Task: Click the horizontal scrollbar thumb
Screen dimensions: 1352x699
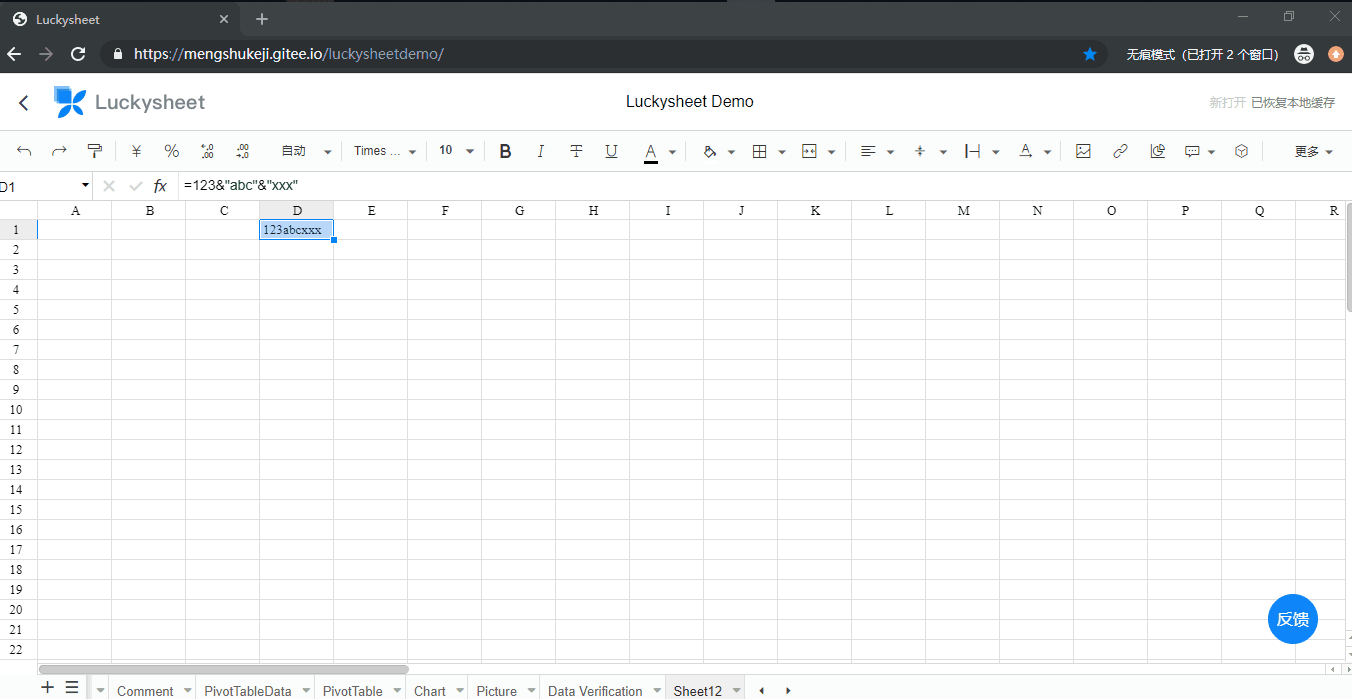Action: [x=224, y=669]
